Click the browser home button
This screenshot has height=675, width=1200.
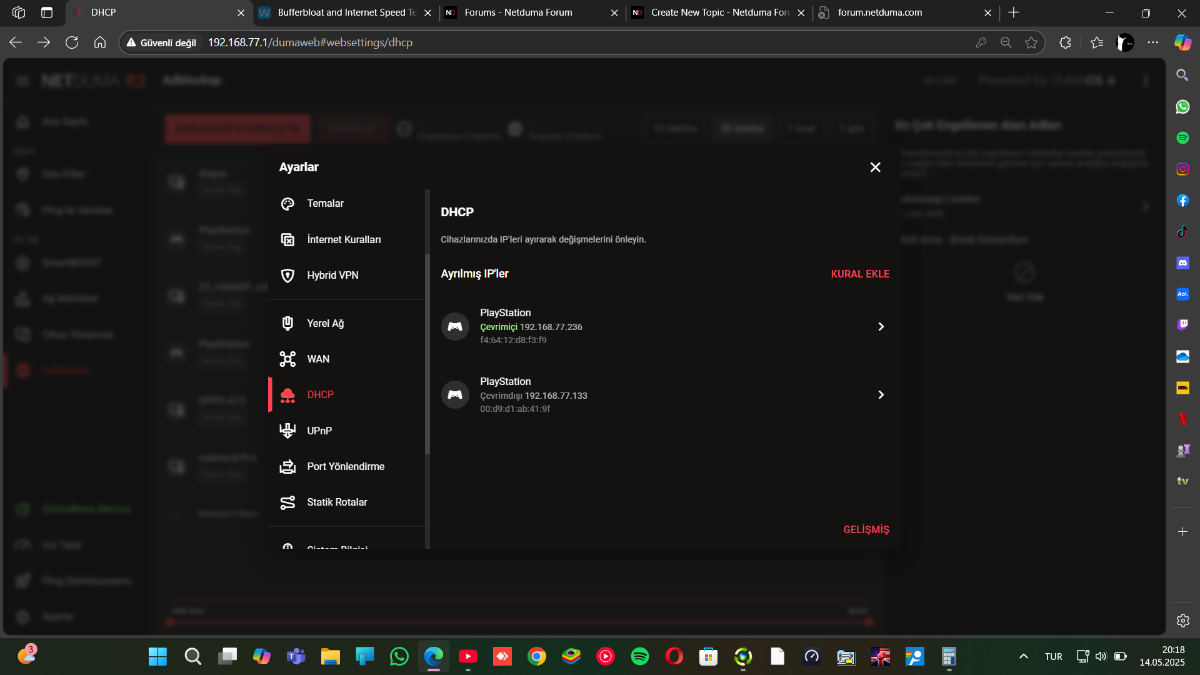point(100,43)
